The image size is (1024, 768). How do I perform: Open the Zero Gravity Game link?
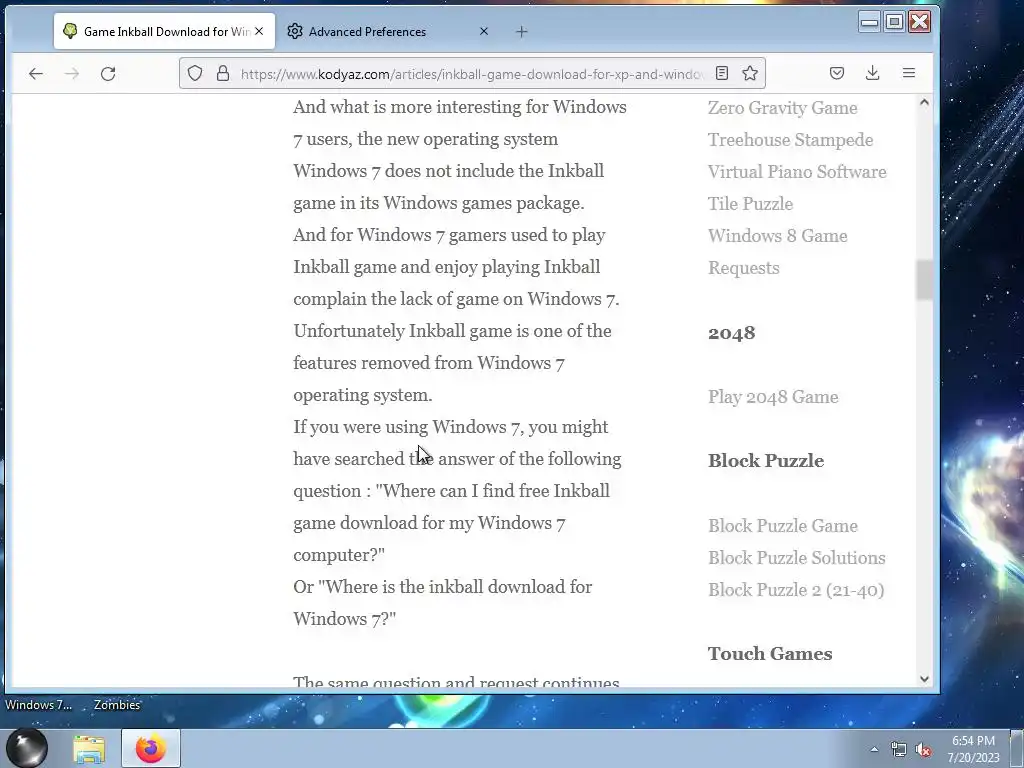[782, 108]
